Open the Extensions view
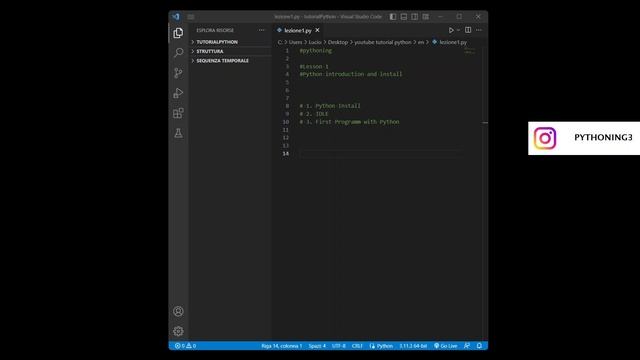This screenshot has width=640, height=360. [x=178, y=113]
